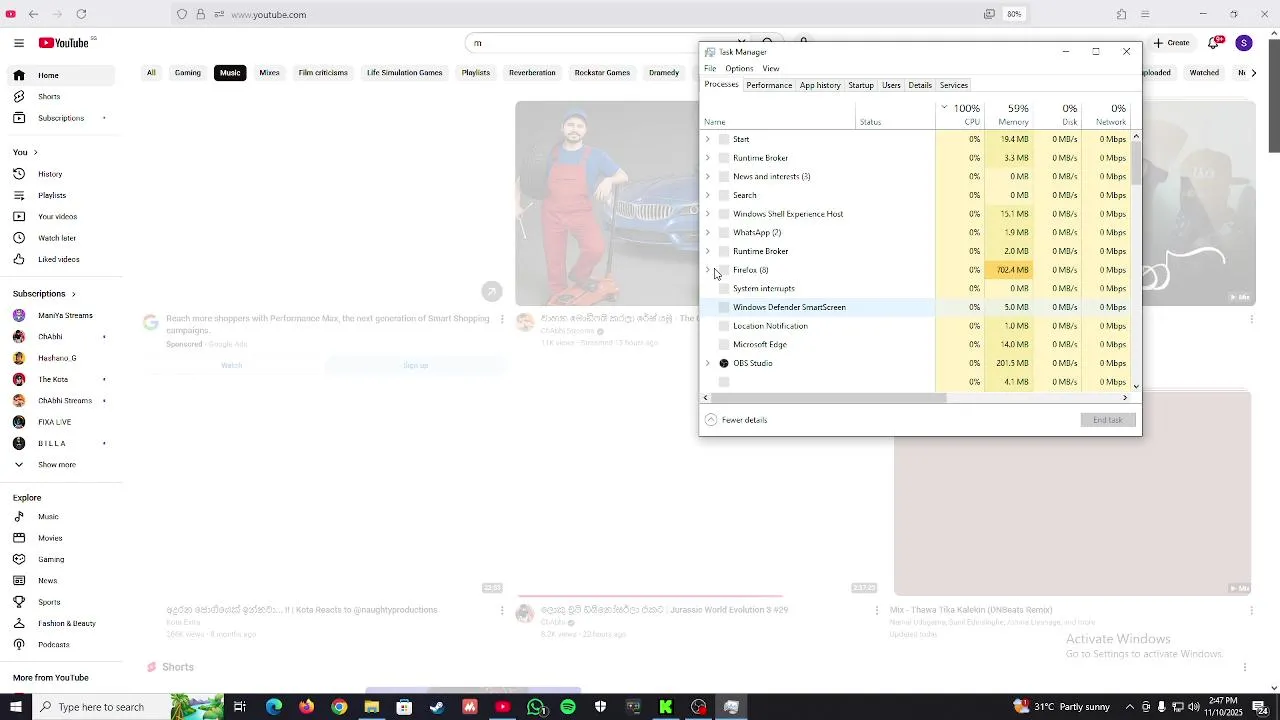Open Your videos in the sidebar
This screenshot has width=1280, height=720.
pos(60,217)
